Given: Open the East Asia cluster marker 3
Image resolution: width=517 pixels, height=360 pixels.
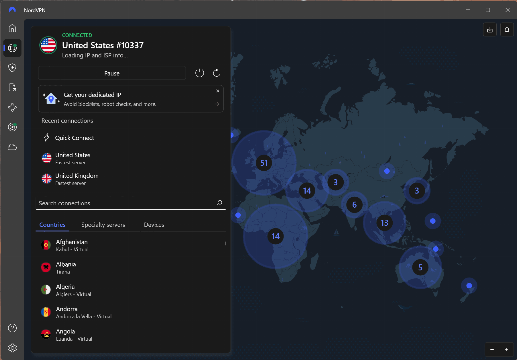Looking at the screenshot, I should click(416, 191).
